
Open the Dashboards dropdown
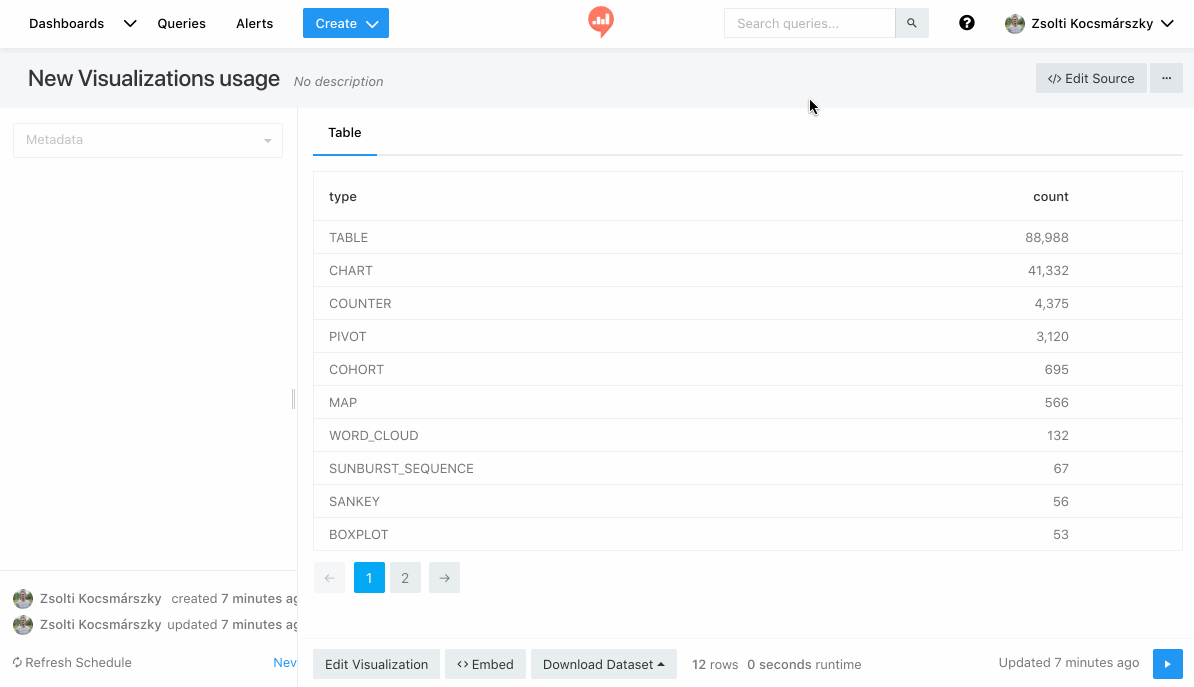point(129,22)
